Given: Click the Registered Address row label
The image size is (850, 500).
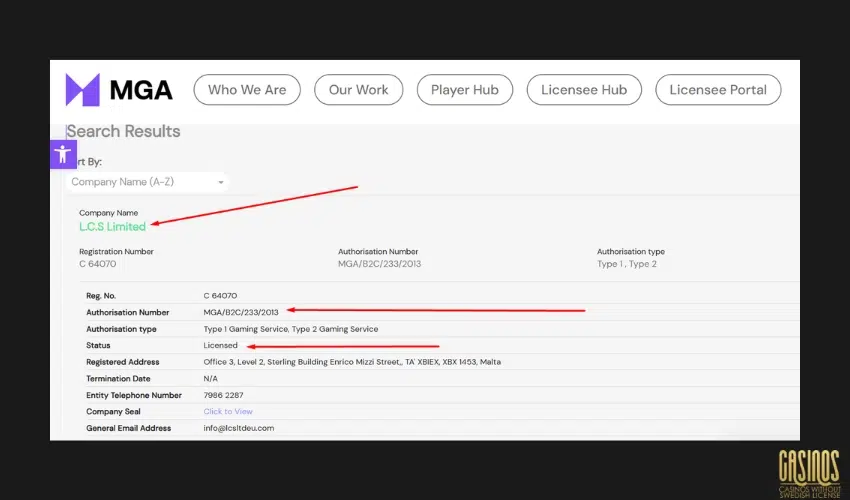Looking at the screenshot, I should 123,362.
